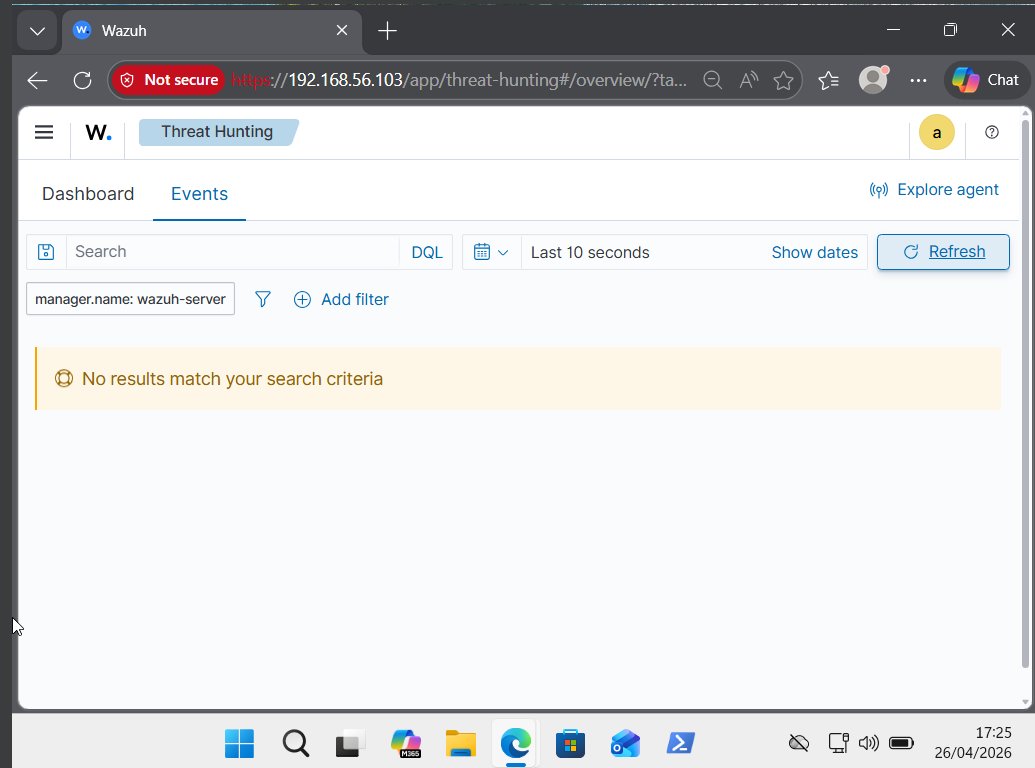Open the user avatar 'a' menu

tap(936, 133)
